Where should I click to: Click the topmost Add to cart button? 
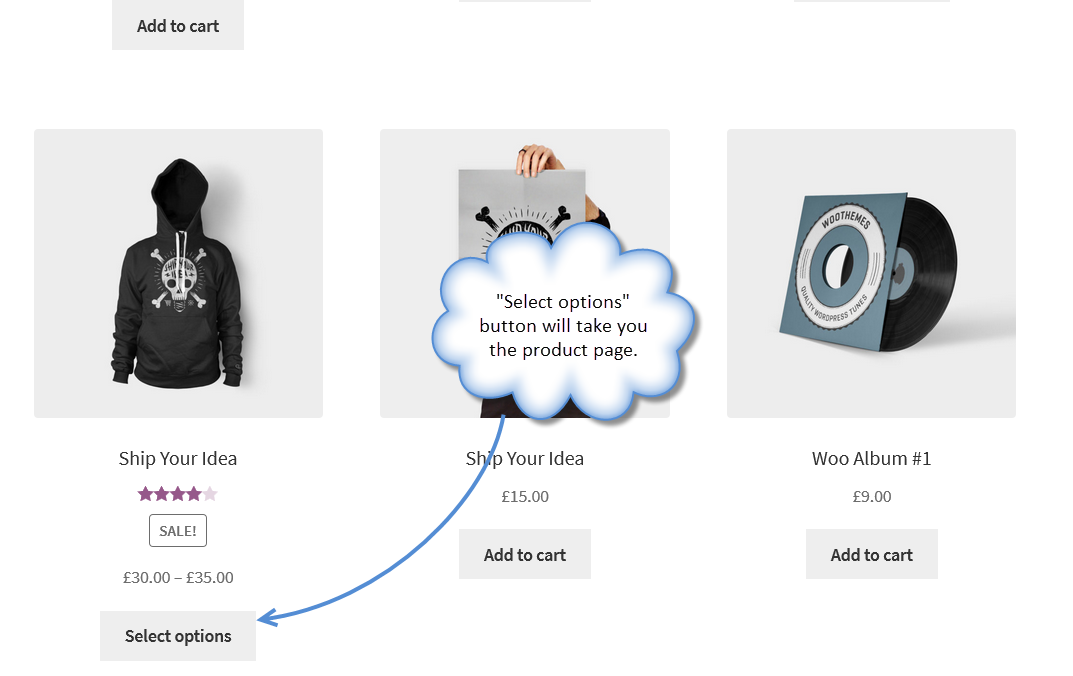click(x=177, y=25)
